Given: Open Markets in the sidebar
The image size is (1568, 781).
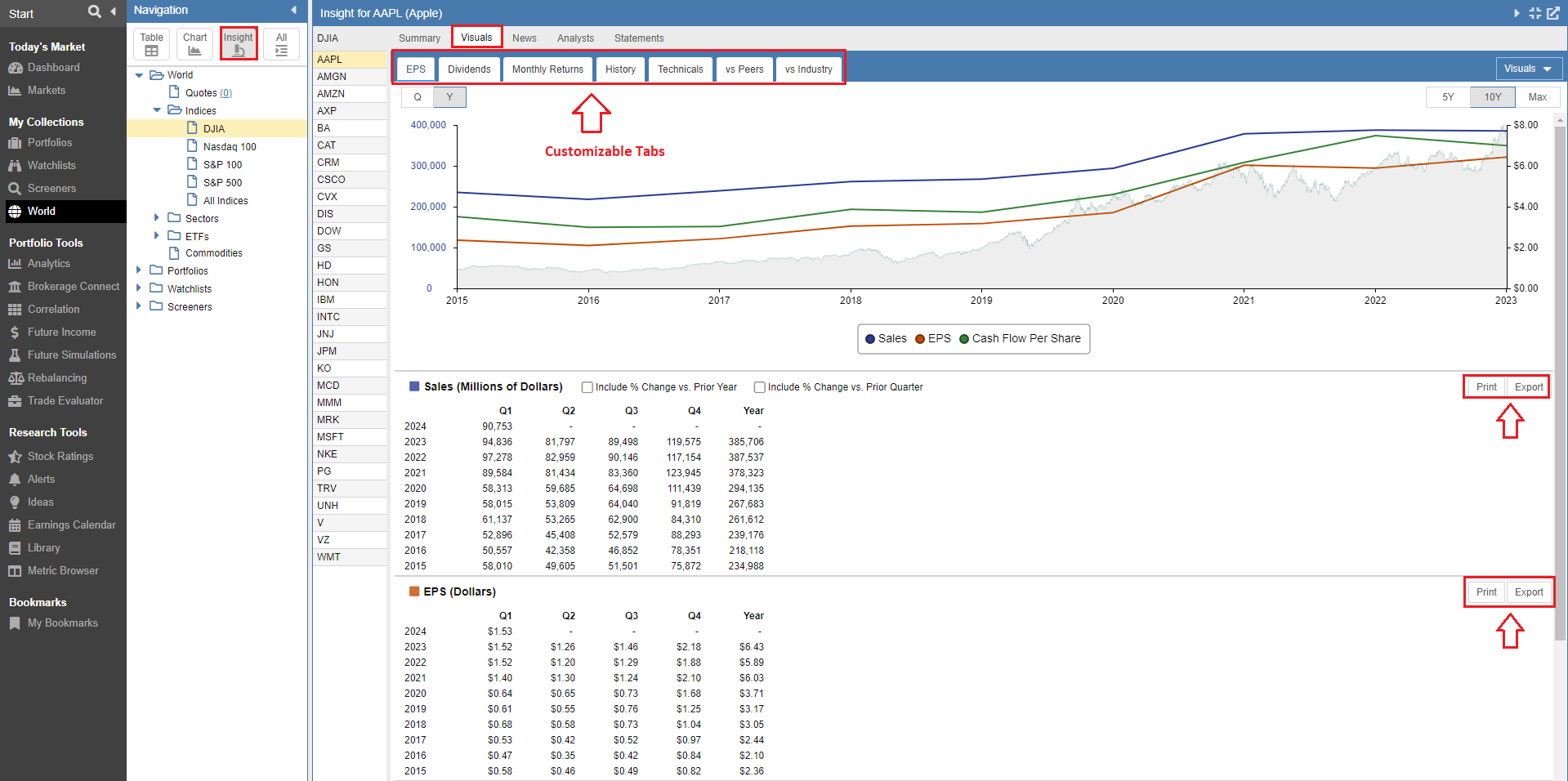Looking at the screenshot, I should [47, 91].
